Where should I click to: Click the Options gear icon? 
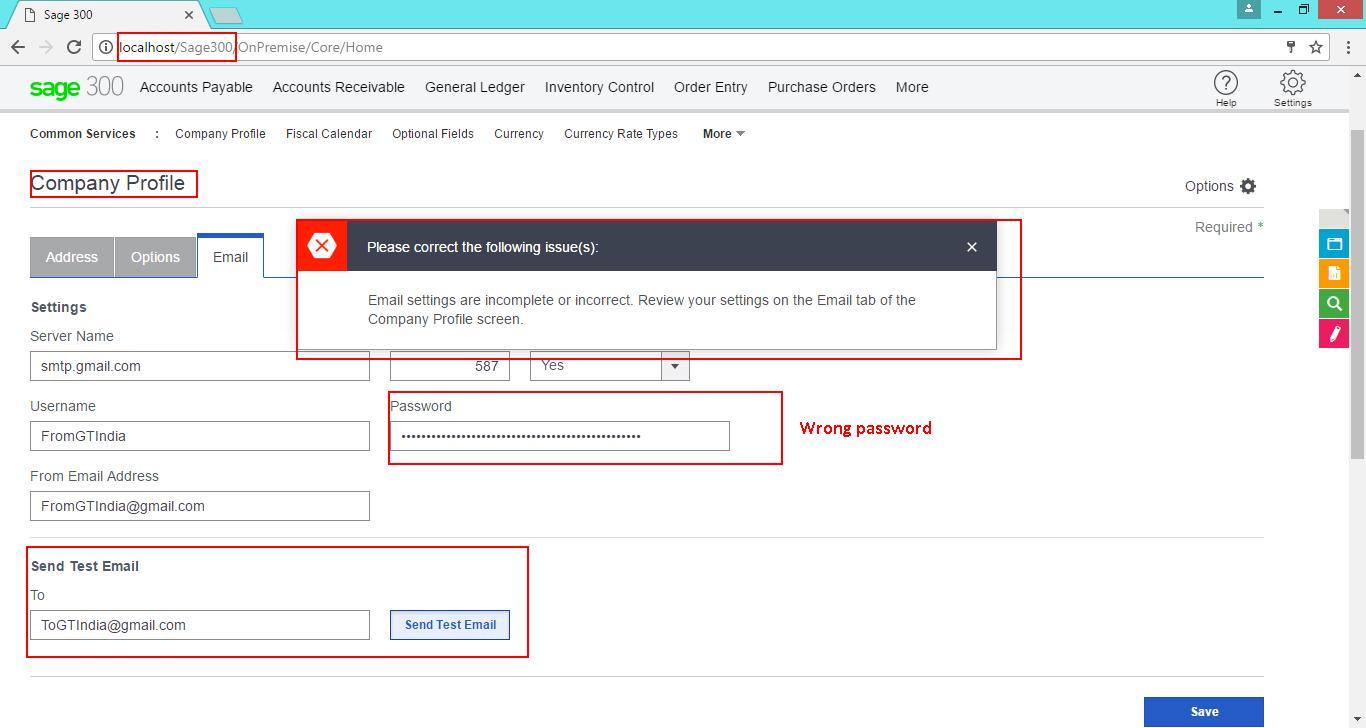[x=1248, y=186]
